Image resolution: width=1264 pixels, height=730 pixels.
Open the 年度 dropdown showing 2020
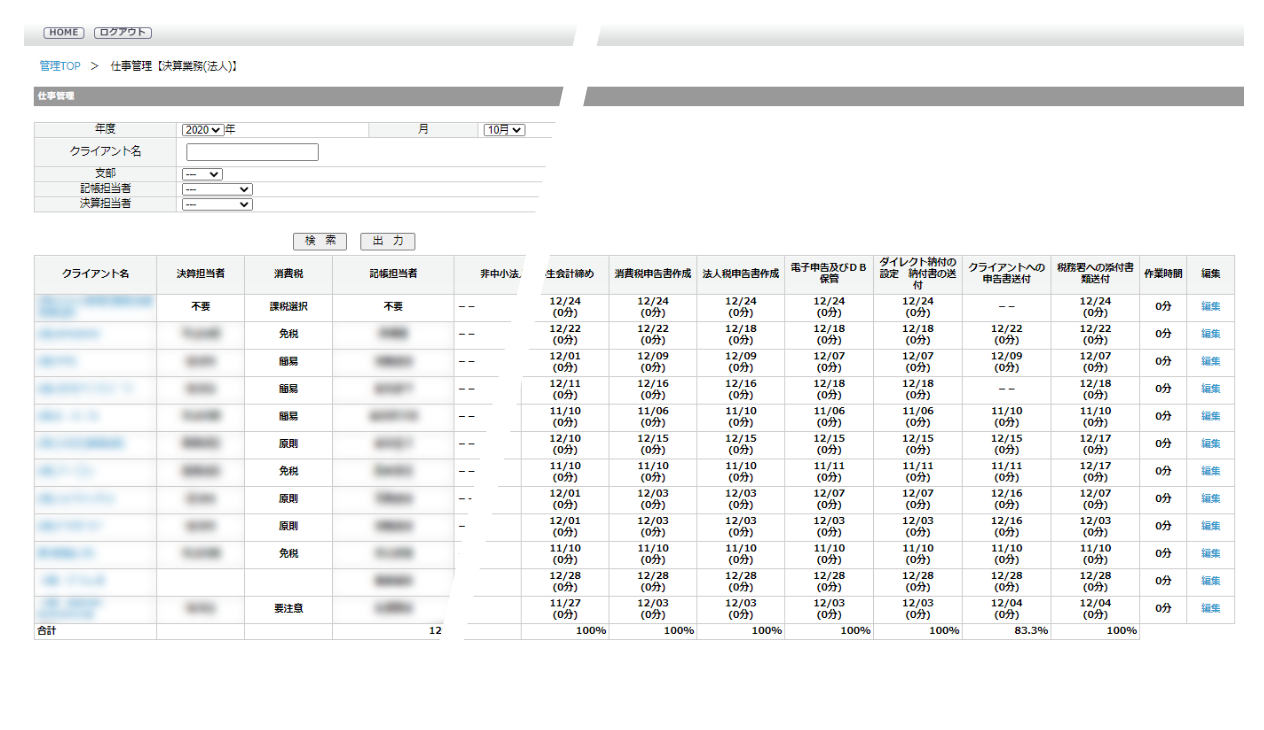tap(202, 130)
